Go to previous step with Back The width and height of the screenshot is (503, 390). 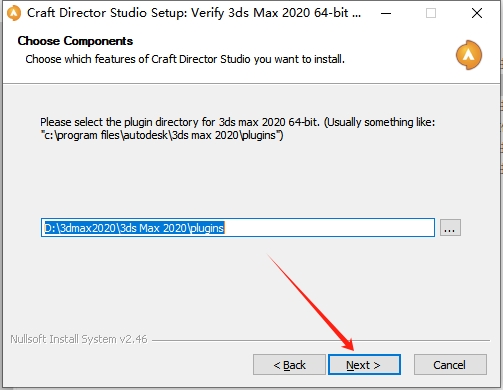(x=289, y=365)
